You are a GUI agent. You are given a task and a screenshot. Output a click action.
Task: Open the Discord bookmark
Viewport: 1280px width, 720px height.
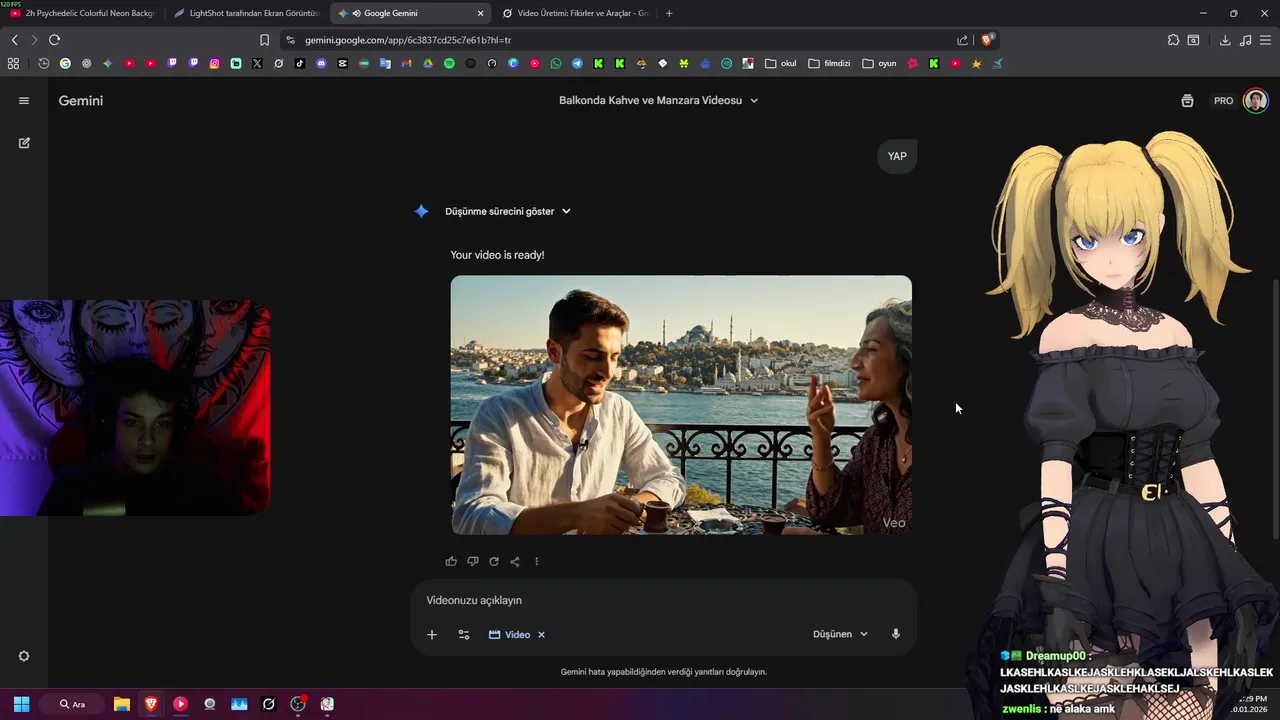pyautogui.click(x=321, y=63)
